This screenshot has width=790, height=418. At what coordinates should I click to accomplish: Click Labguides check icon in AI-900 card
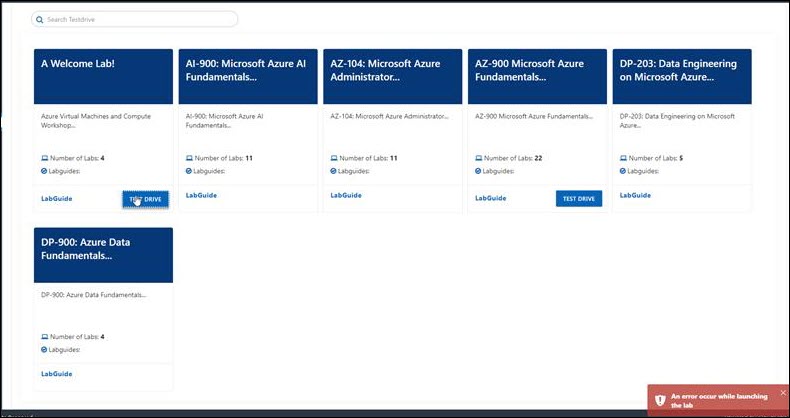point(188,171)
